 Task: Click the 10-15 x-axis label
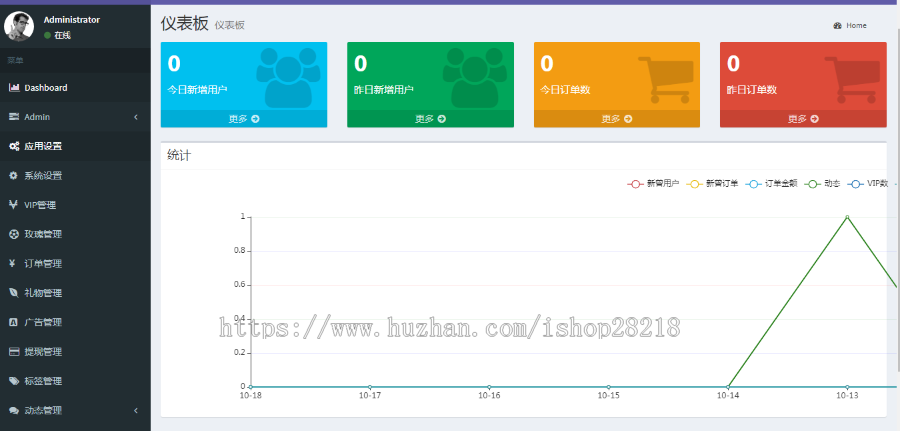click(608, 395)
